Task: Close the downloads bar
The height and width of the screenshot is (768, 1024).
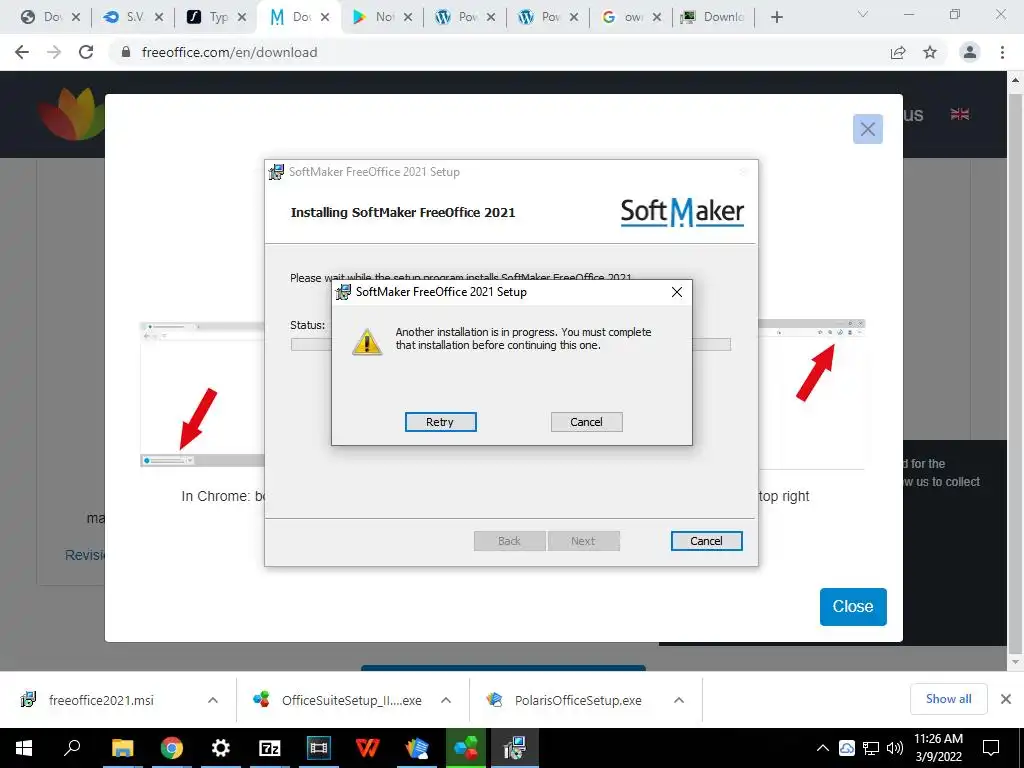Action: point(1006,699)
